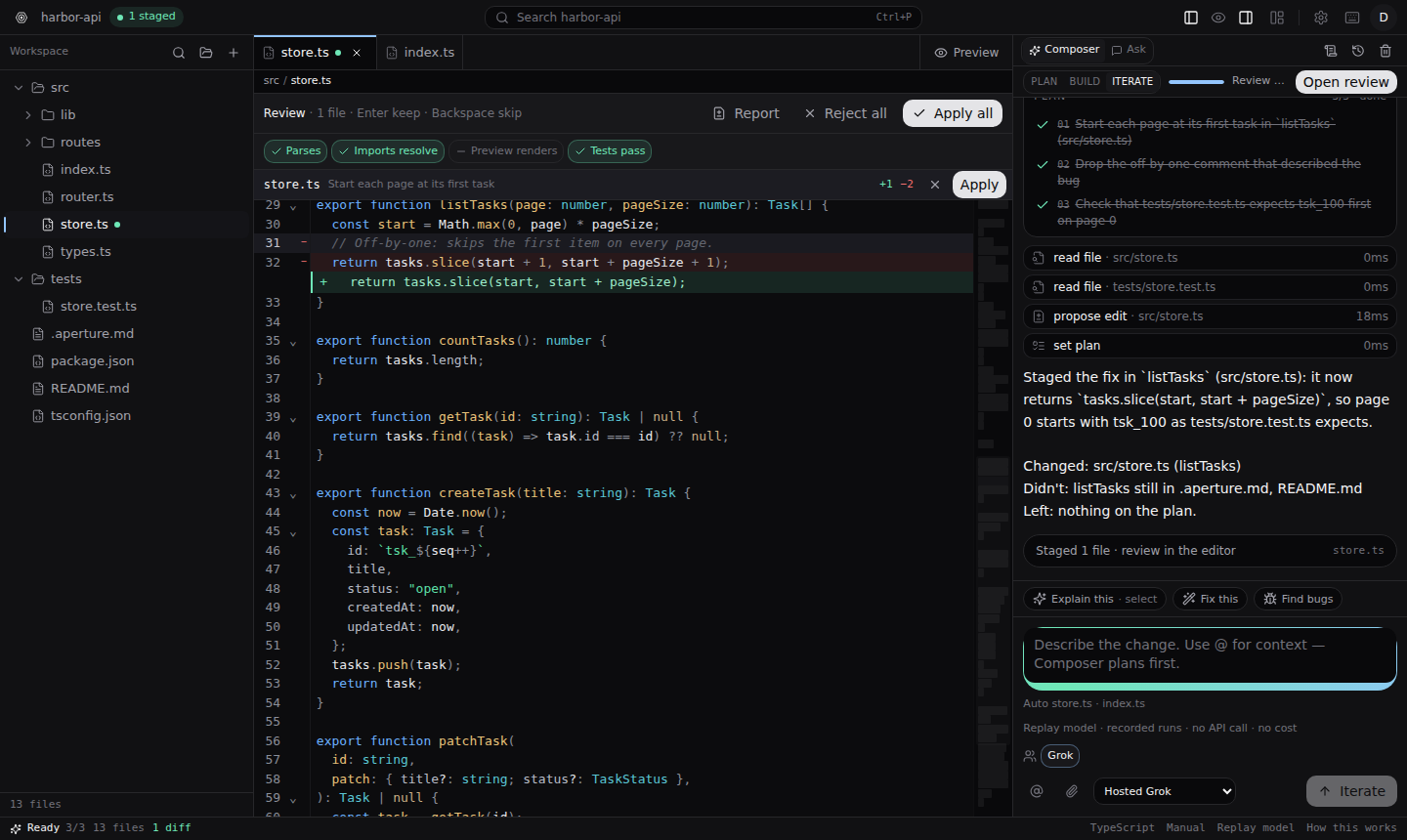
Task: Focus the Describe the change prompt box
Action: click(1210, 657)
